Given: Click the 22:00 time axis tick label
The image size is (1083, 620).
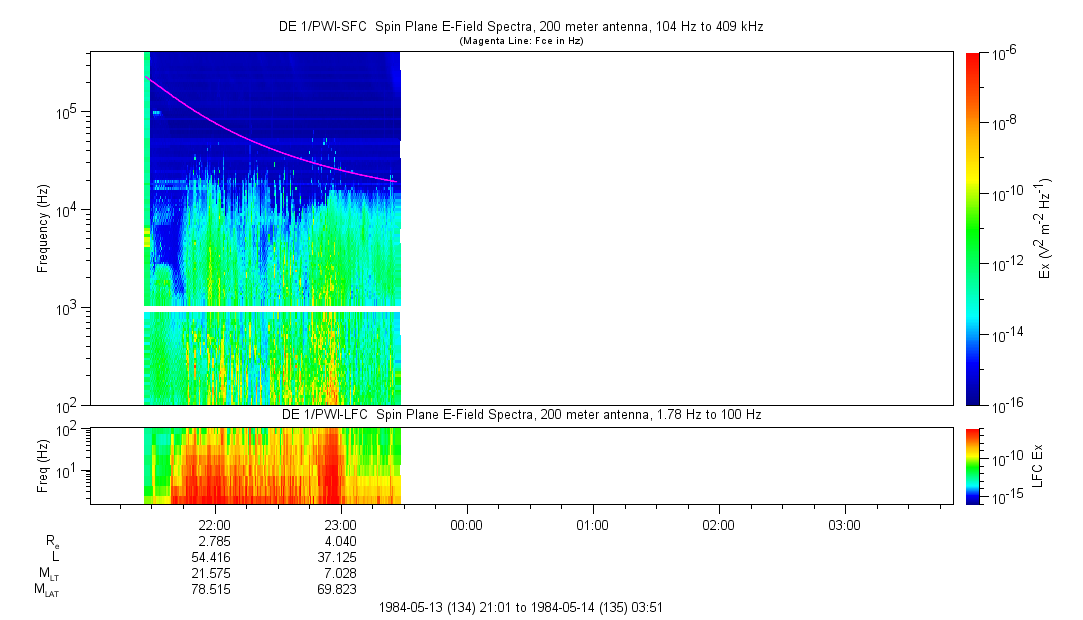Looking at the screenshot, I should [x=215, y=524].
